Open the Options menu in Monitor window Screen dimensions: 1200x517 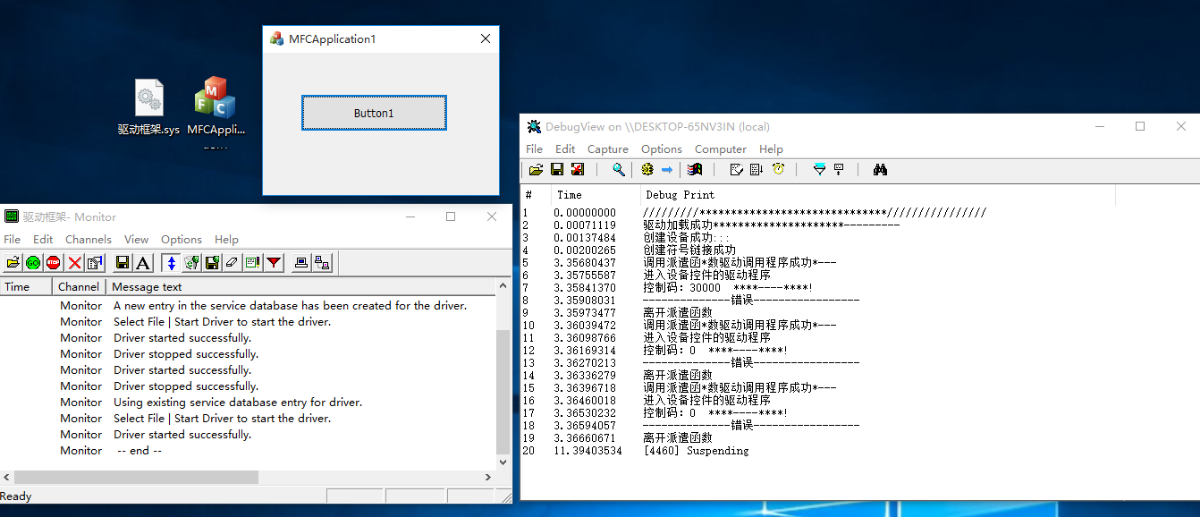182,240
